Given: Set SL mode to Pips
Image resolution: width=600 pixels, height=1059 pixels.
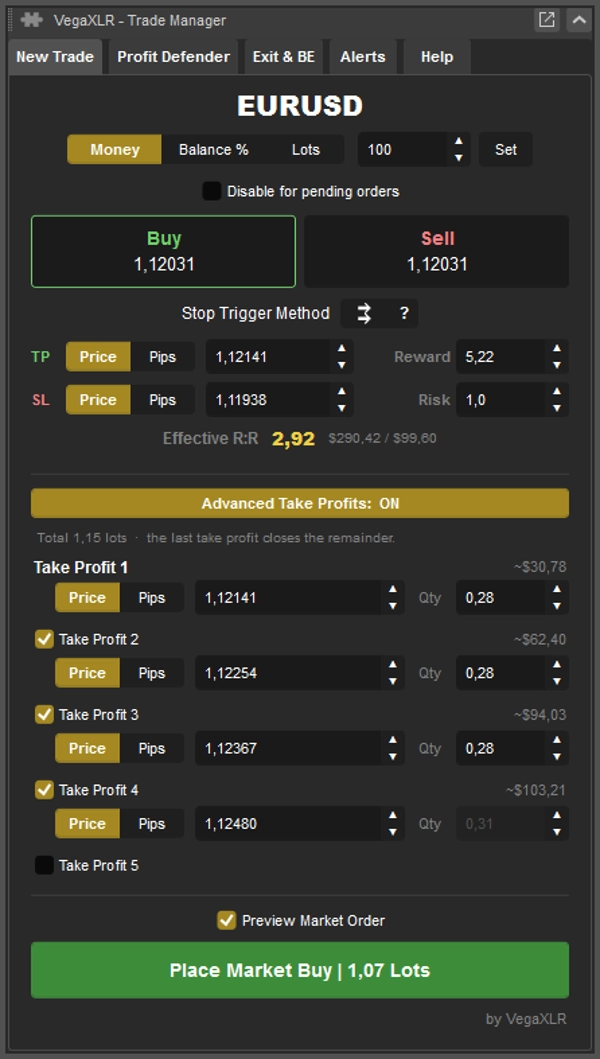Looking at the screenshot, I should click(162, 400).
